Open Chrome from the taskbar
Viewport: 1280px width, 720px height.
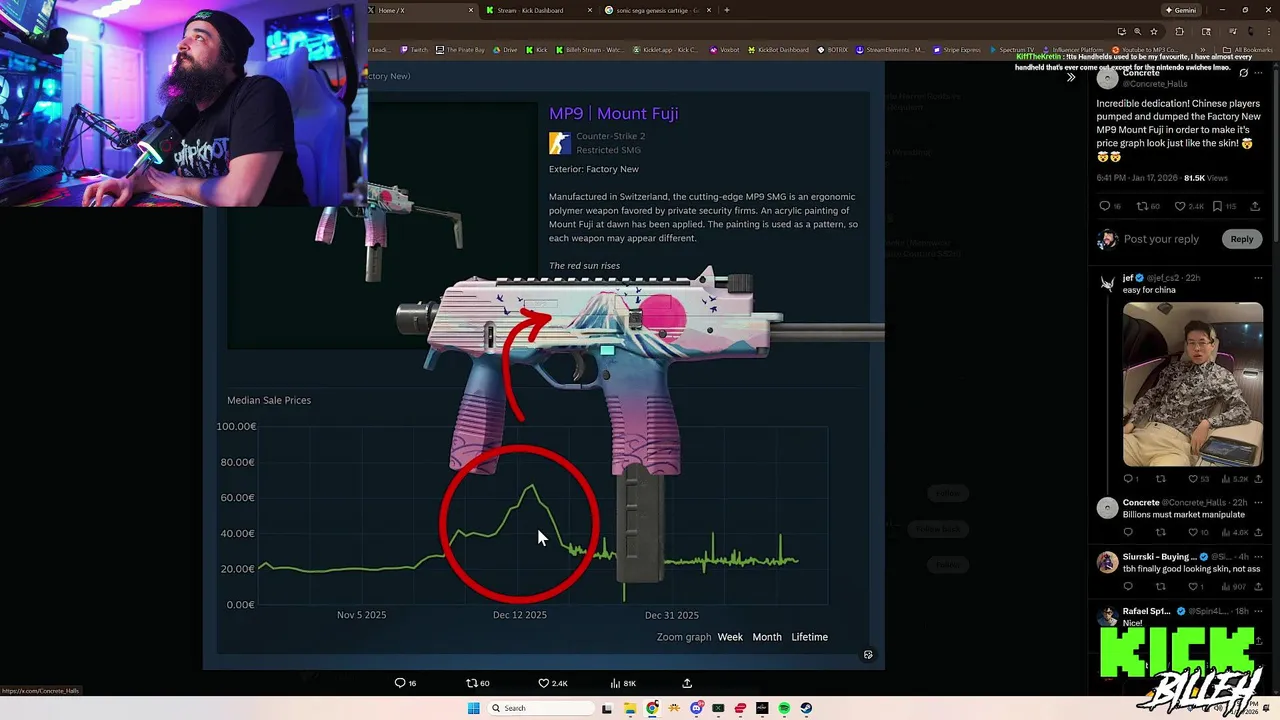click(x=652, y=708)
